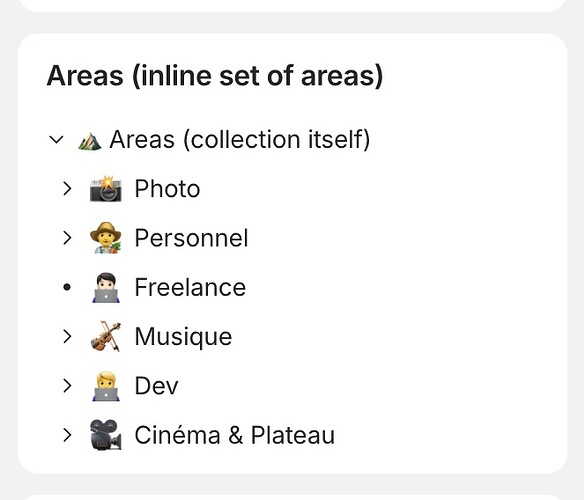The height and width of the screenshot is (500, 584).
Task: Expand the Musique item chevron
Action: click(x=67, y=336)
